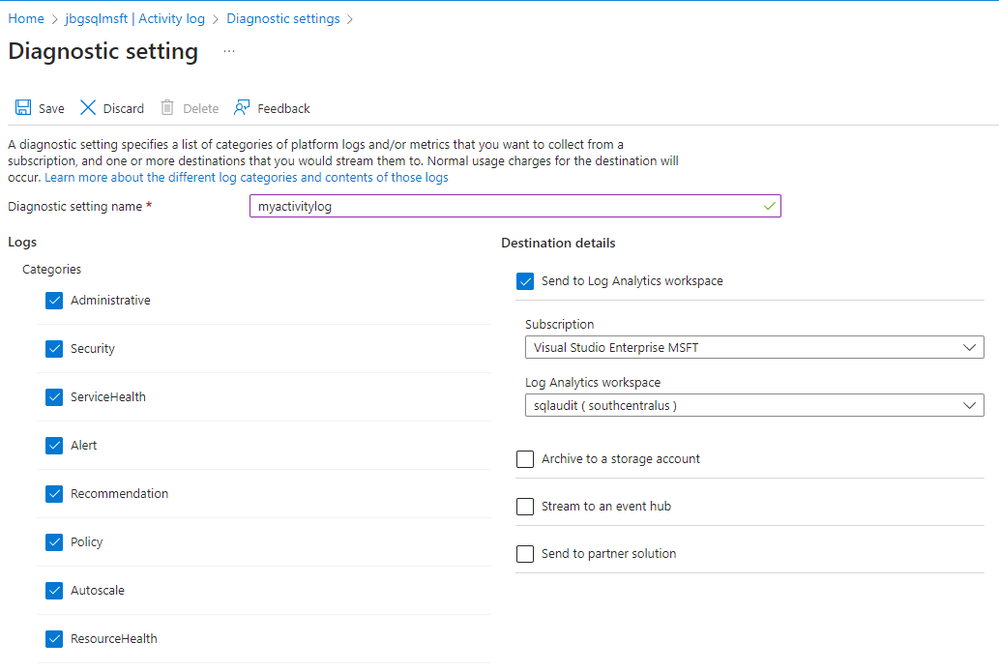Navigate to jbgsqlmsft Activity log breadcrumb

point(135,19)
